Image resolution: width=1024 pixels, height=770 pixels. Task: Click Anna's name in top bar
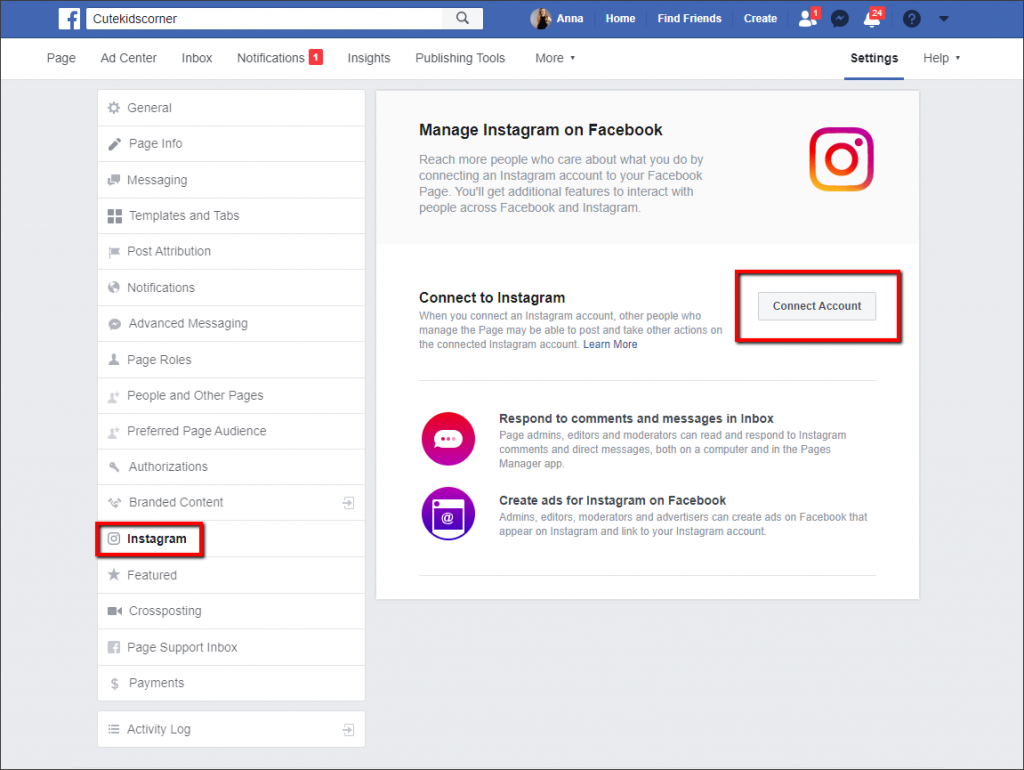(x=569, y=18)
